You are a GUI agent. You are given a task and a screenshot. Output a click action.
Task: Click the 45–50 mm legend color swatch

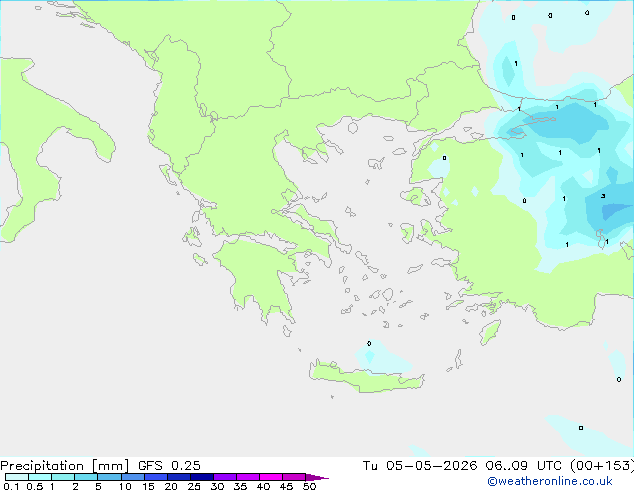coord(294,477)
